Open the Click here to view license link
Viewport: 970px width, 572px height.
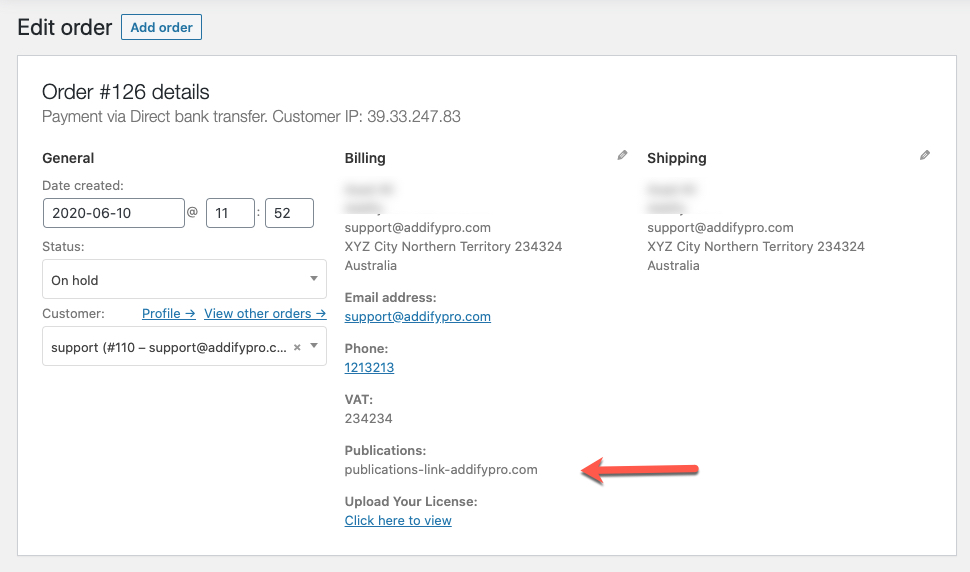tap(398, 521)
